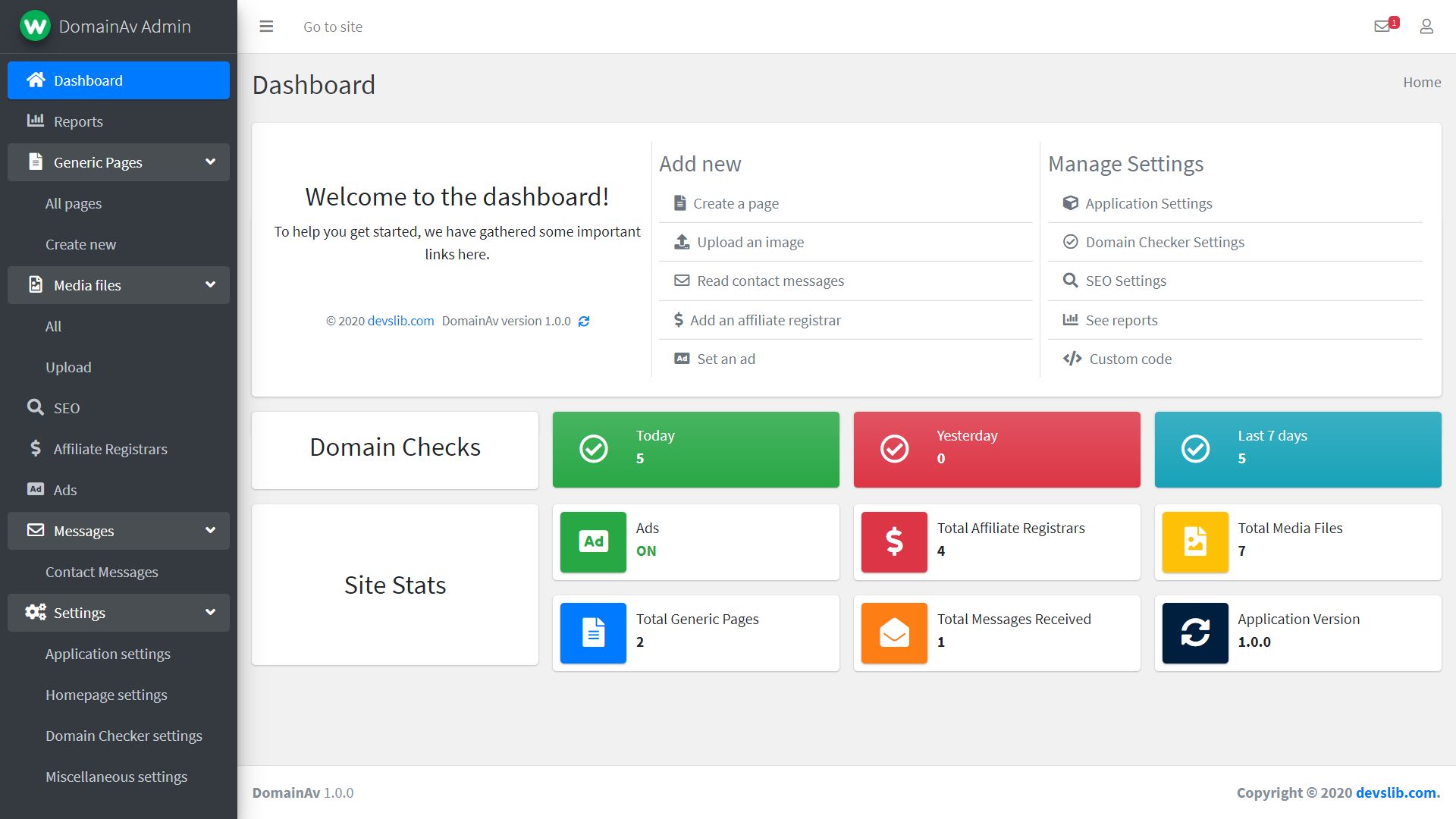The height and width of the screenshot is (819, 1456).
Task: Click the red dollar registrars icon
Action: 894,541
